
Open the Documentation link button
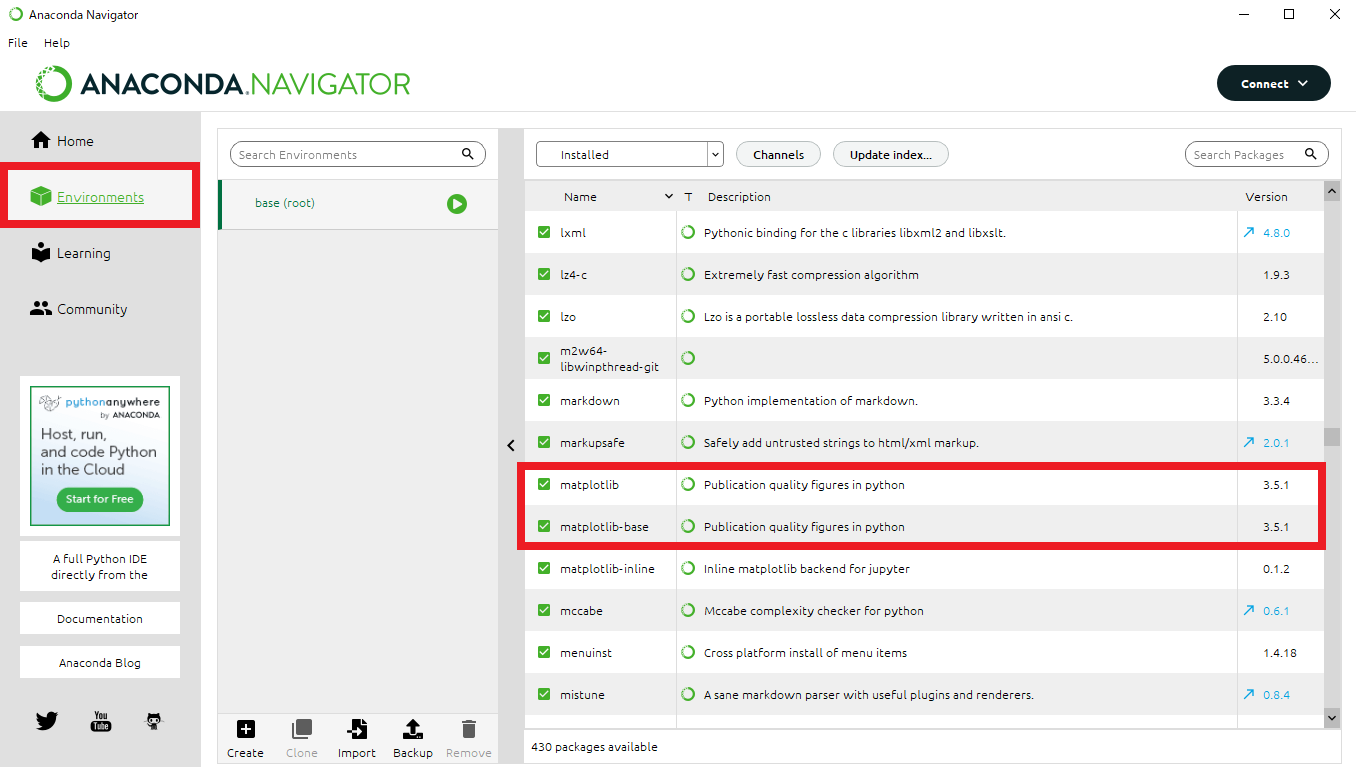tap(100, 618)
